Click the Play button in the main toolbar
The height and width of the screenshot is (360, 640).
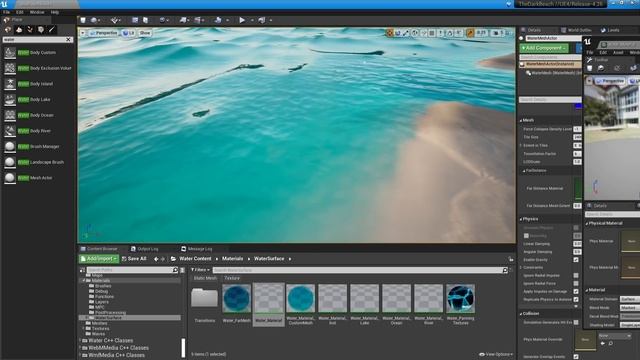click(x=242, y=20)
